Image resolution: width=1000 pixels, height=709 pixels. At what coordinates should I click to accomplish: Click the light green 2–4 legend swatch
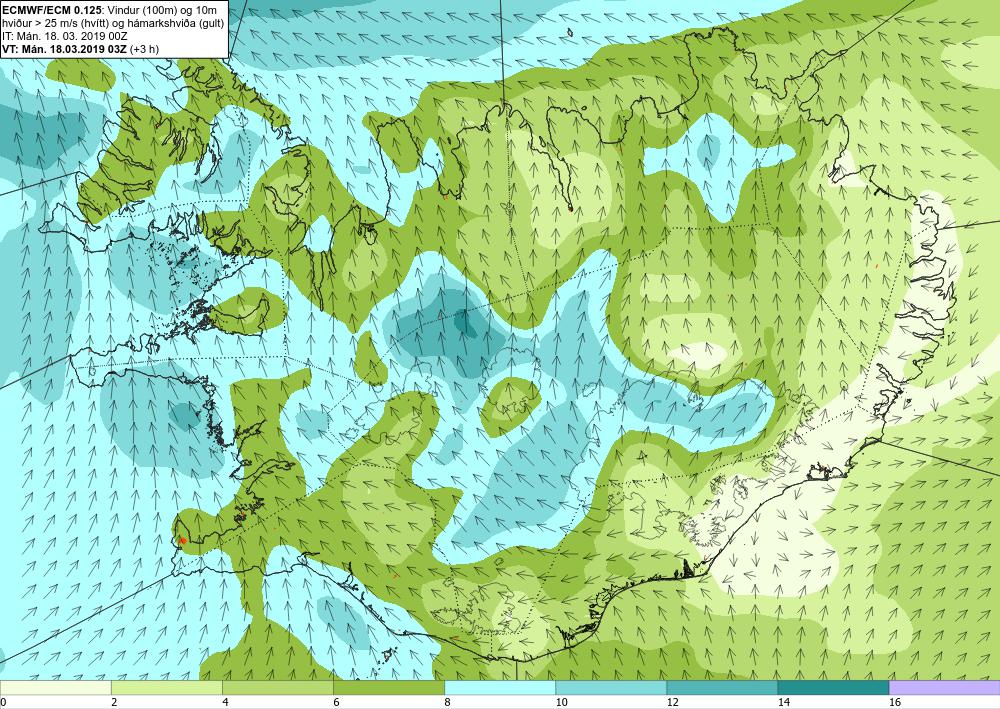click(x=166, y=688)
